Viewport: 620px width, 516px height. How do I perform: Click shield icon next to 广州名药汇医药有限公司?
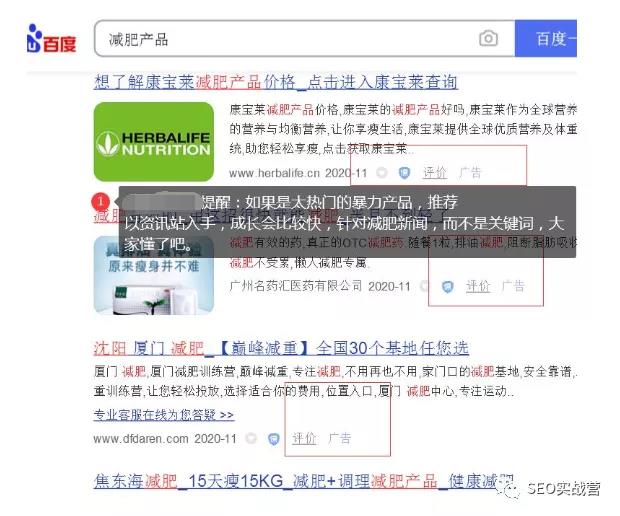click(447, 286)
